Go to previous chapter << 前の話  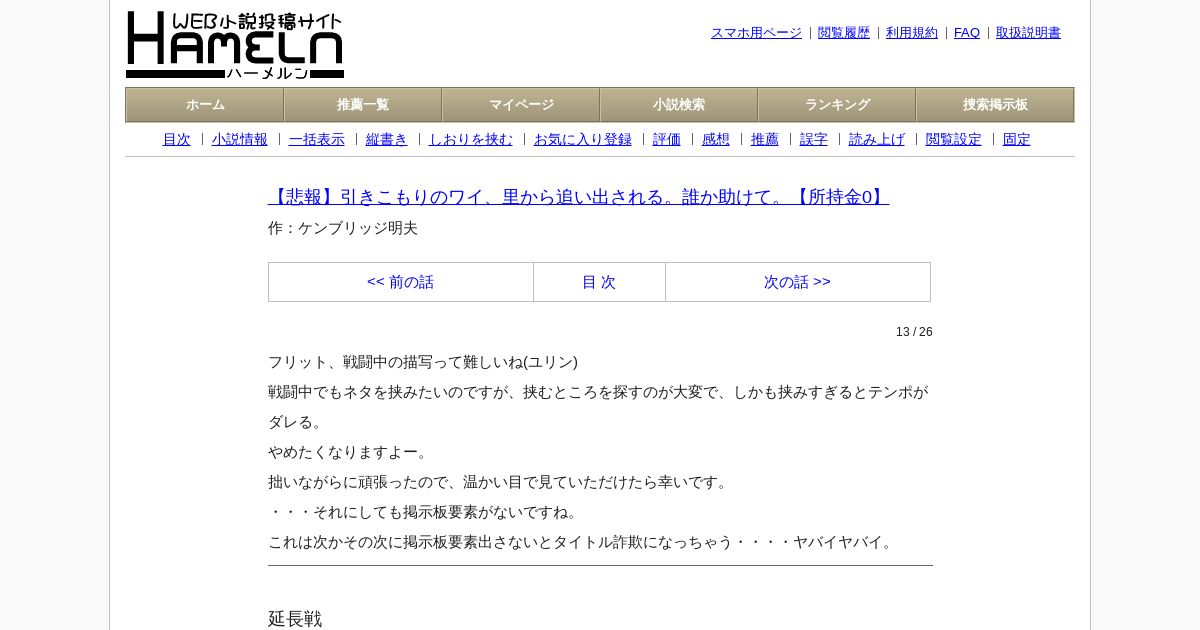click(x=400, y=282)
